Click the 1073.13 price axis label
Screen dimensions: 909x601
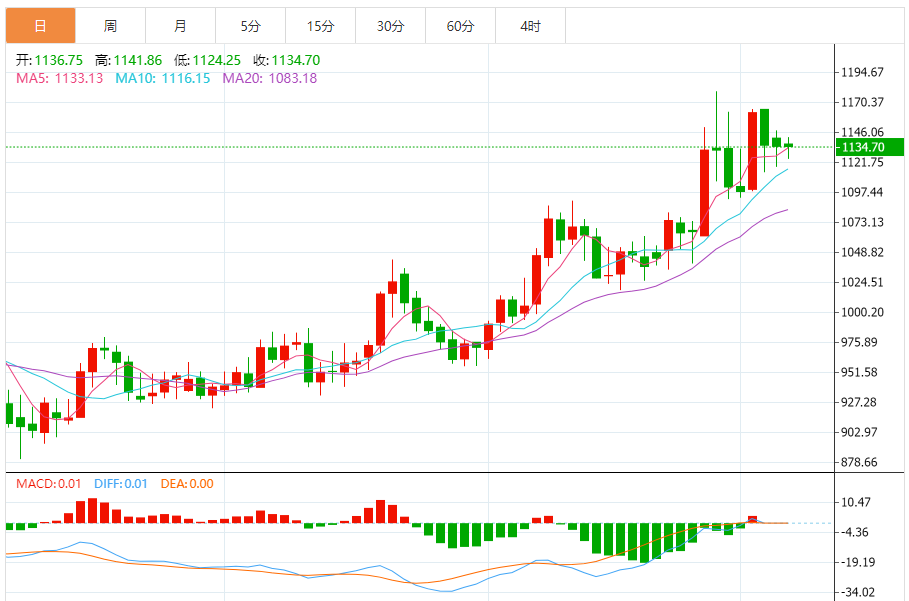[863, 223]
